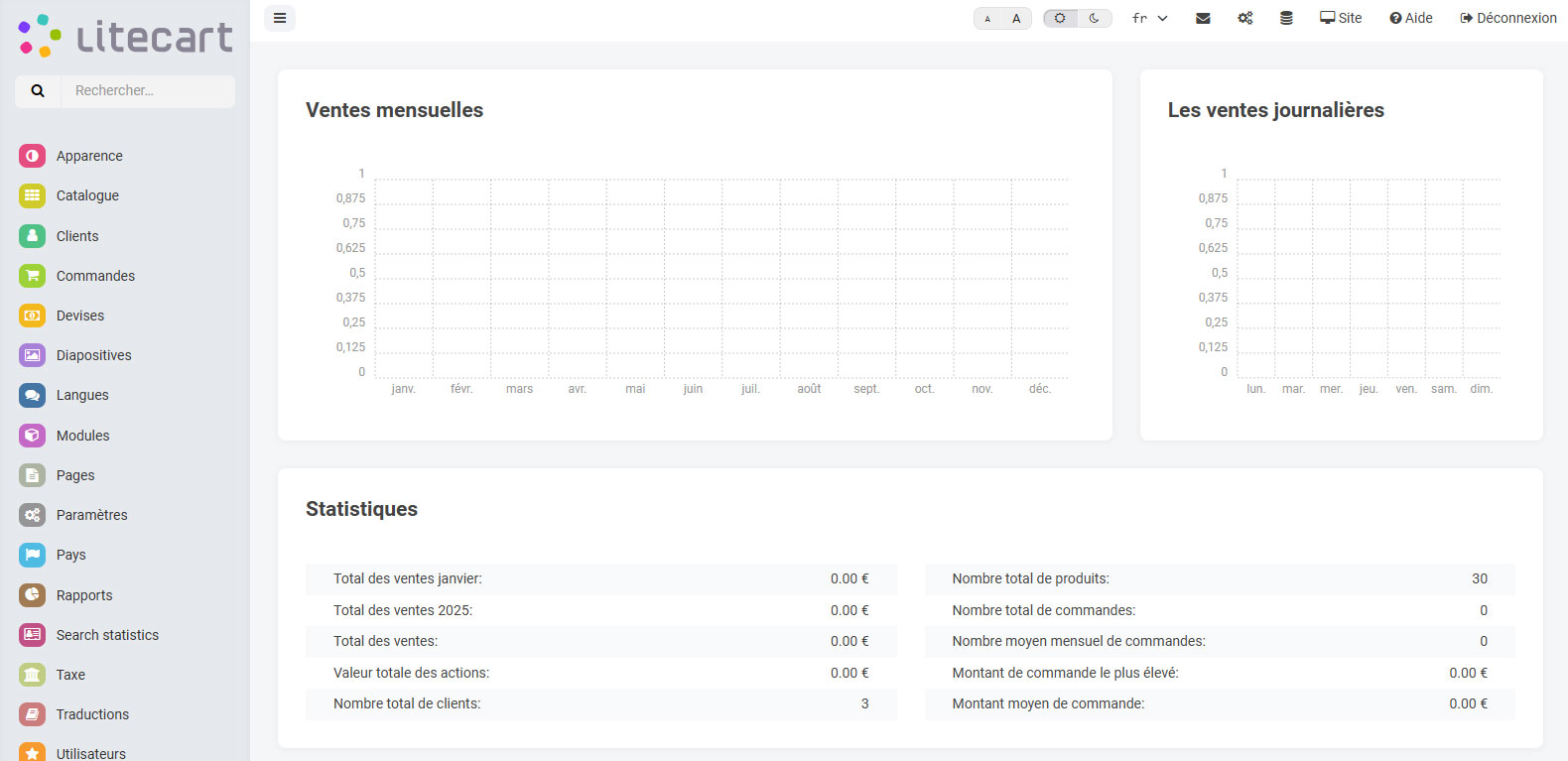Select the larger font size option
This screenshot has width=1568, height=761.
(1016, 18)
